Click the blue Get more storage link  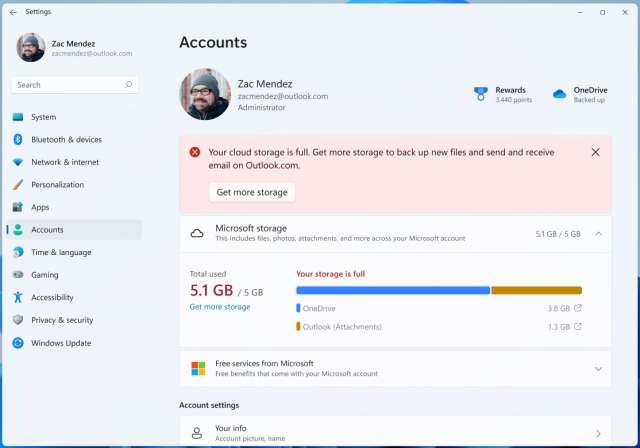220,307
